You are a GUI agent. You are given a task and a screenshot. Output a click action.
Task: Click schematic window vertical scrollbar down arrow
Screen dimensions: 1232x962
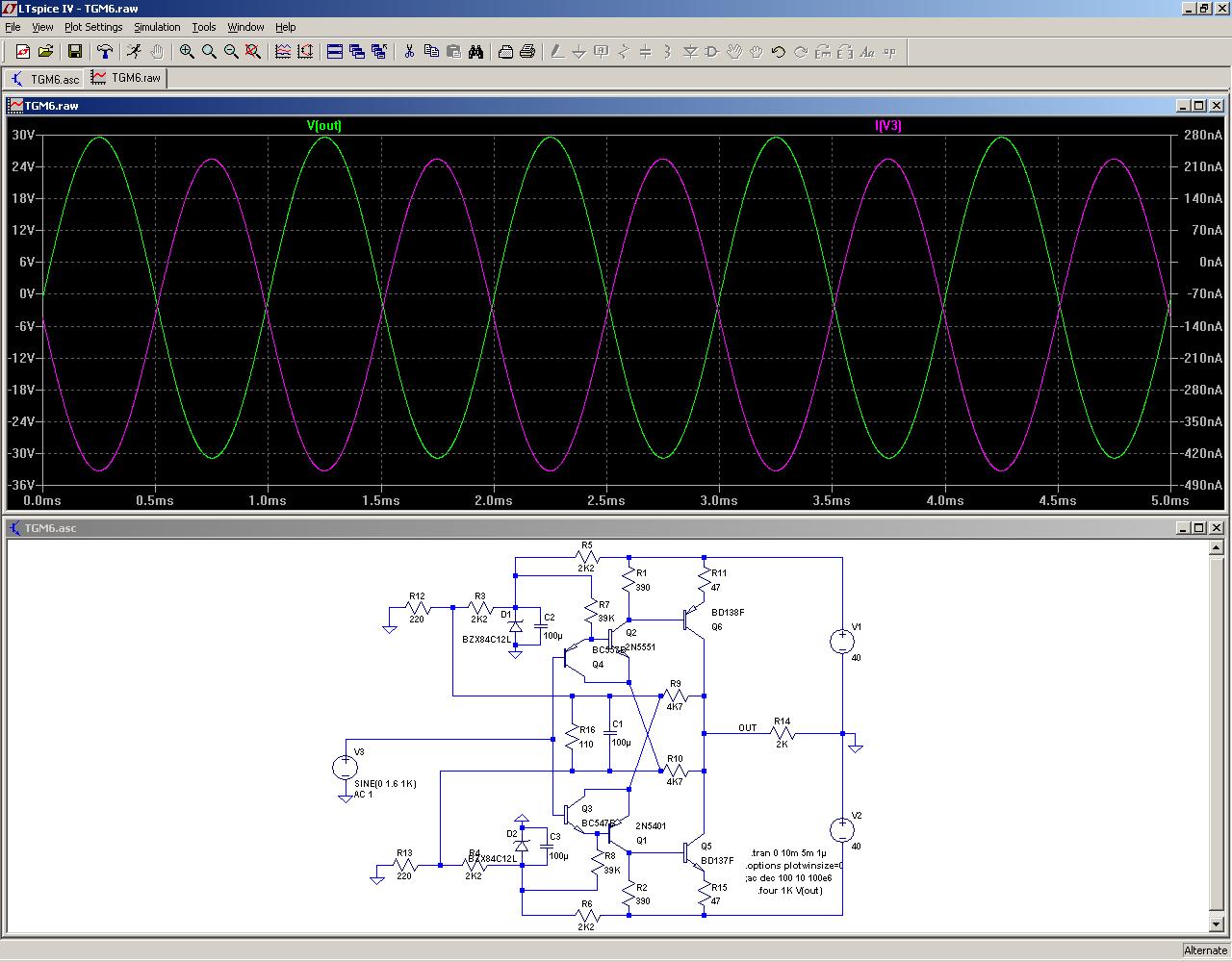coord(1217,924)
